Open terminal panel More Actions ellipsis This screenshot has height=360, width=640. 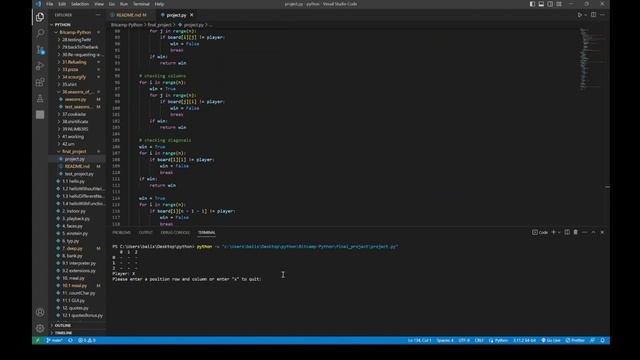(x=584, y=232)
